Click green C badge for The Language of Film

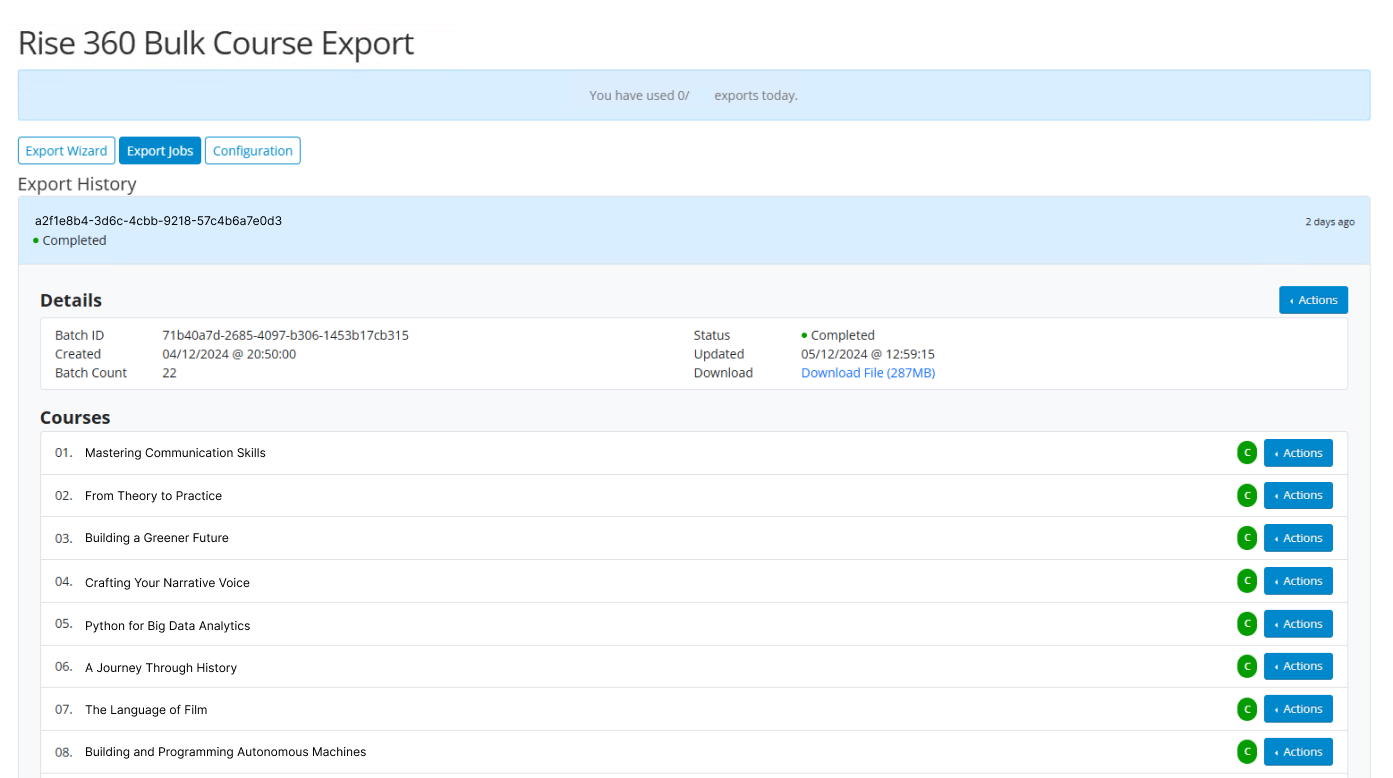pyautogui.click(x=1247, y=709)
